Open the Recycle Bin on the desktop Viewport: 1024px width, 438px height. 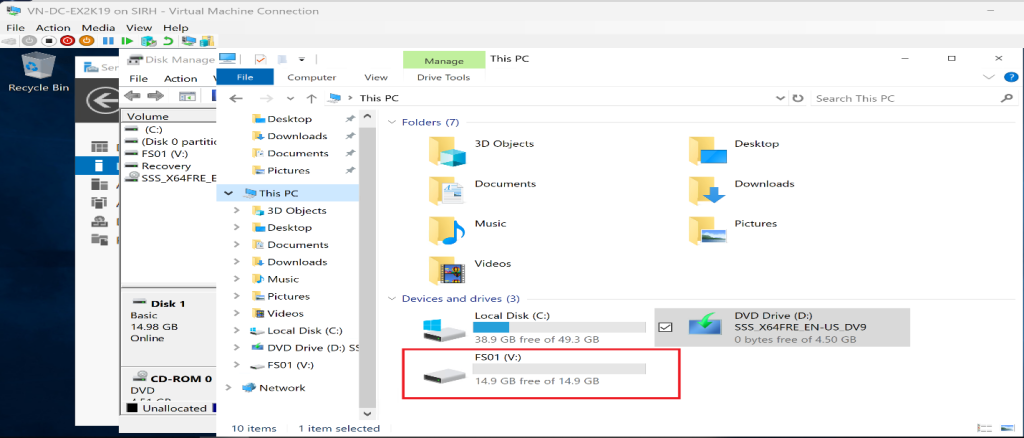pyautogui.click(x=38, y=68)
